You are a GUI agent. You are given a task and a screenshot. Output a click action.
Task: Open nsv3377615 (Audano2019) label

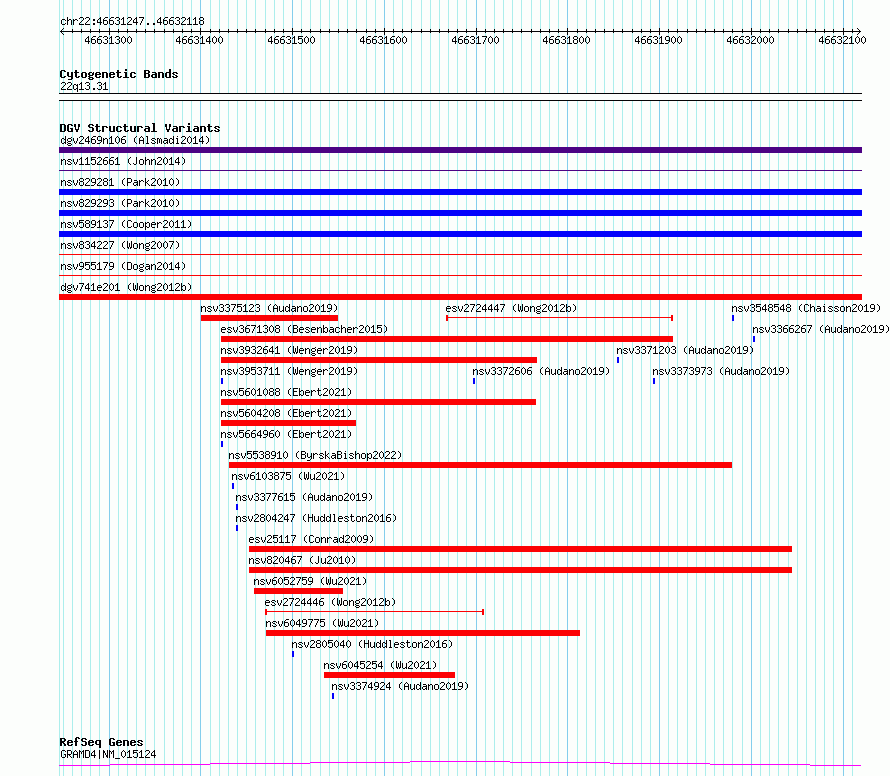pos(304,497)
